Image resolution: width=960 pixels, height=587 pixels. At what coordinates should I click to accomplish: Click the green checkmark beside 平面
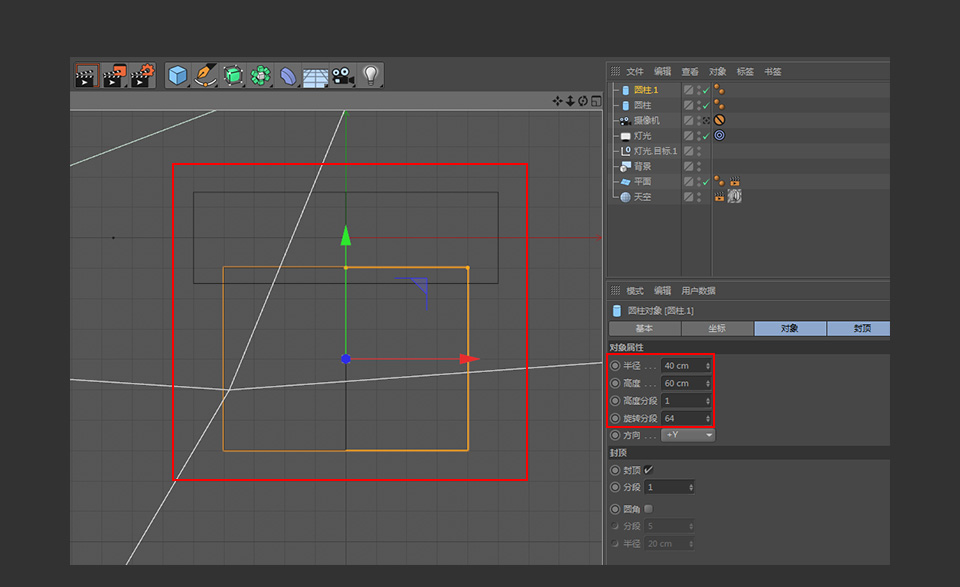pos(708,181)
